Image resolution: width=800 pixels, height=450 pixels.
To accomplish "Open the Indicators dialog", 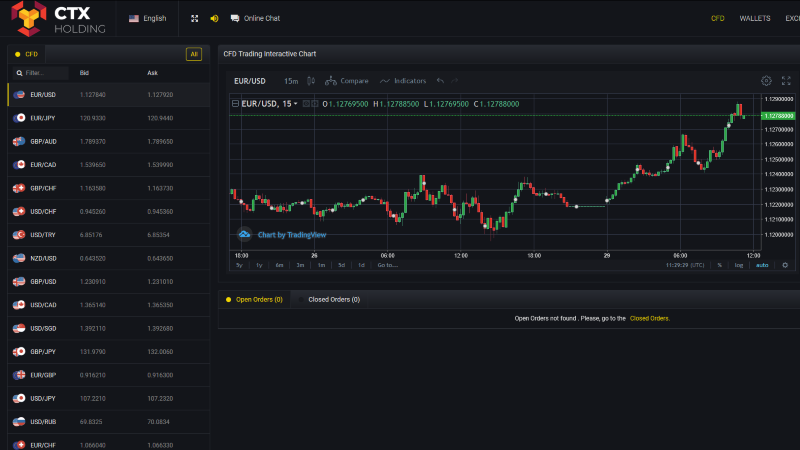I will click(x=403, y=81).
